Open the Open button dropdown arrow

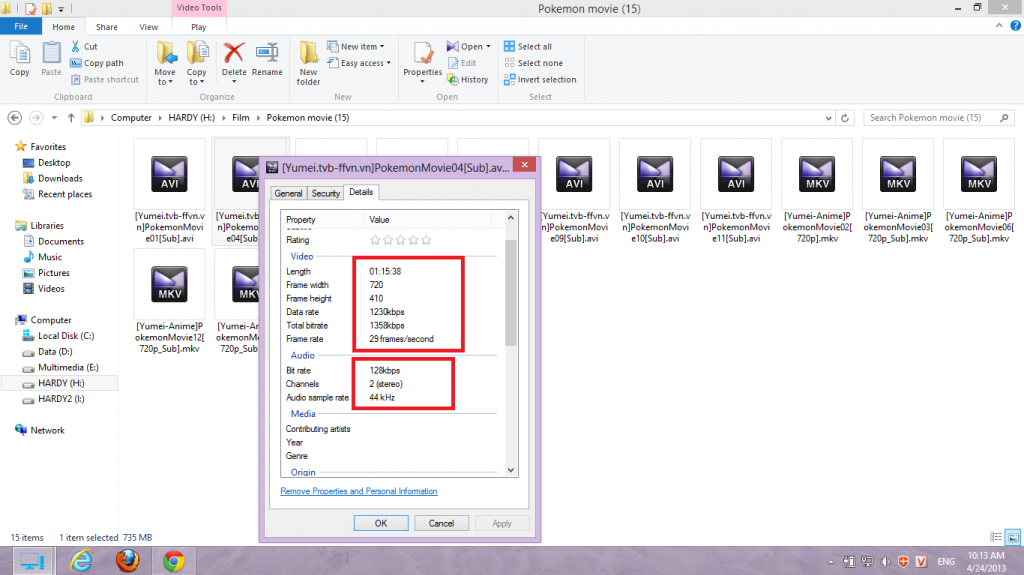pos(488,46)
